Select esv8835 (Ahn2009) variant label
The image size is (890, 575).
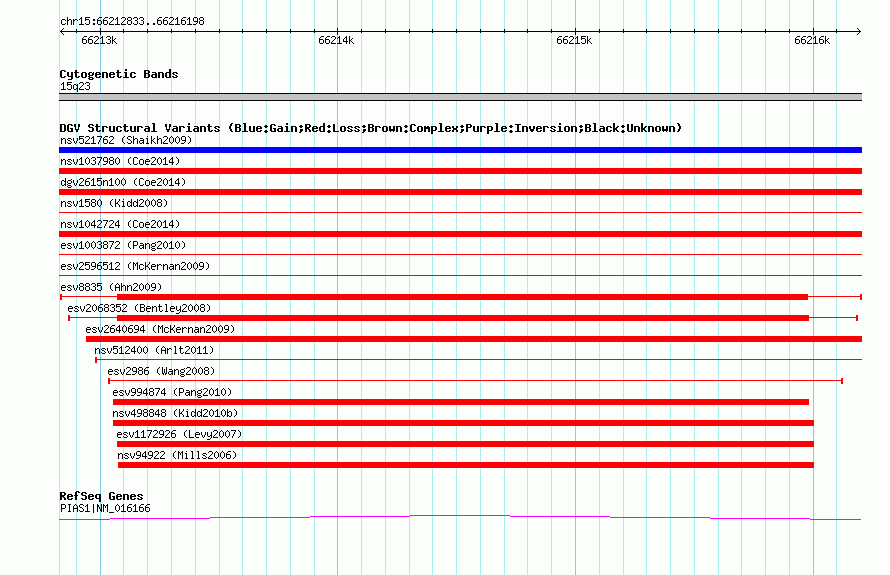(x=111, y=287)
